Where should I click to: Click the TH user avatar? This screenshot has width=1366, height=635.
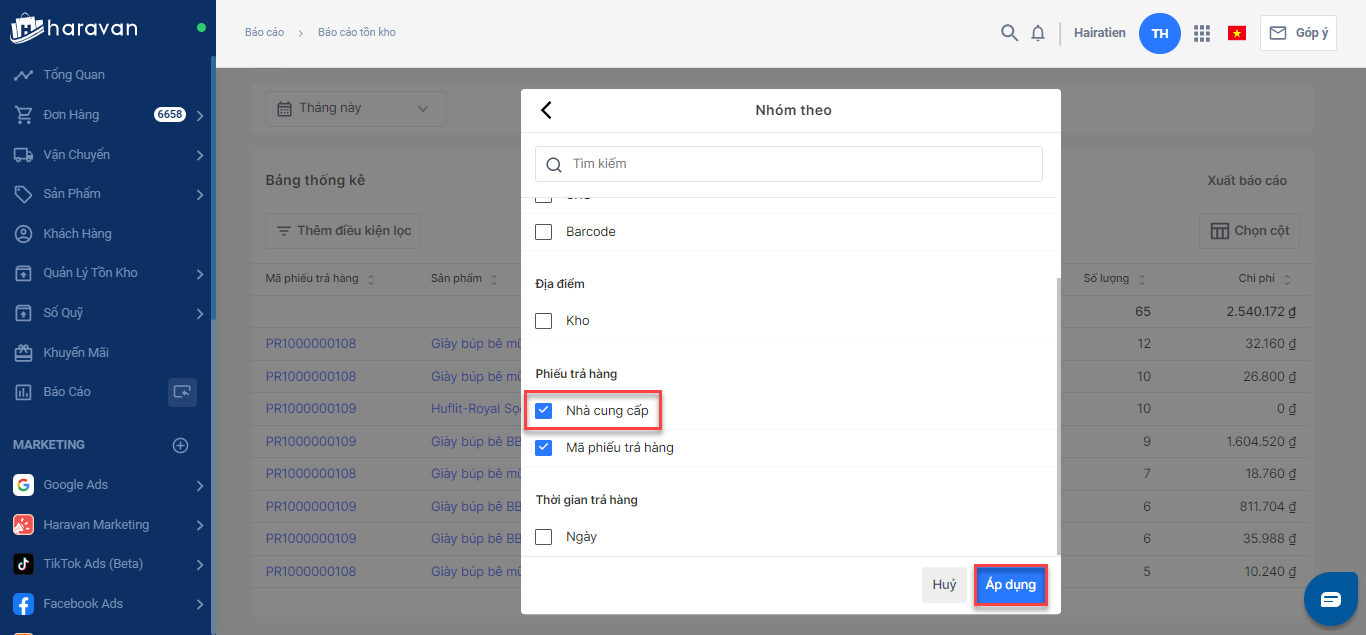[x=1160, y=33]
